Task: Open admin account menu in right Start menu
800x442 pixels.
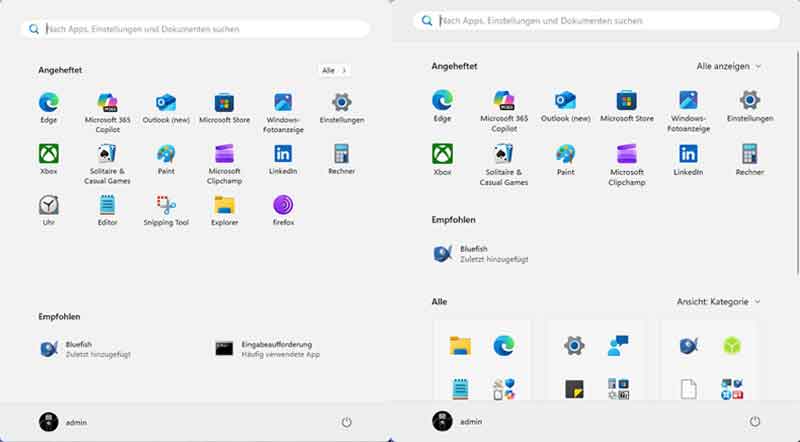Action: pos(457,422)
